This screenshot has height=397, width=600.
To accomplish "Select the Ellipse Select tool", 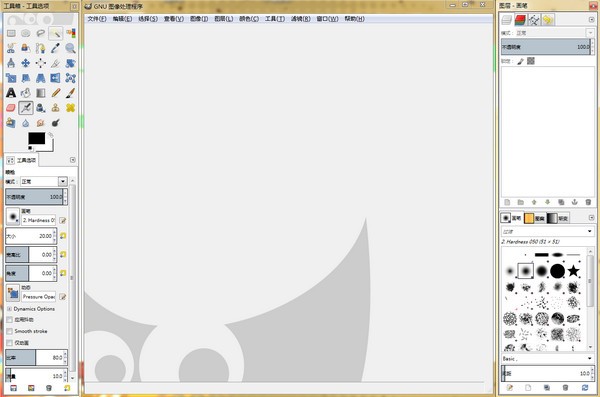I will pyautogui.click(x=26, y=33).
